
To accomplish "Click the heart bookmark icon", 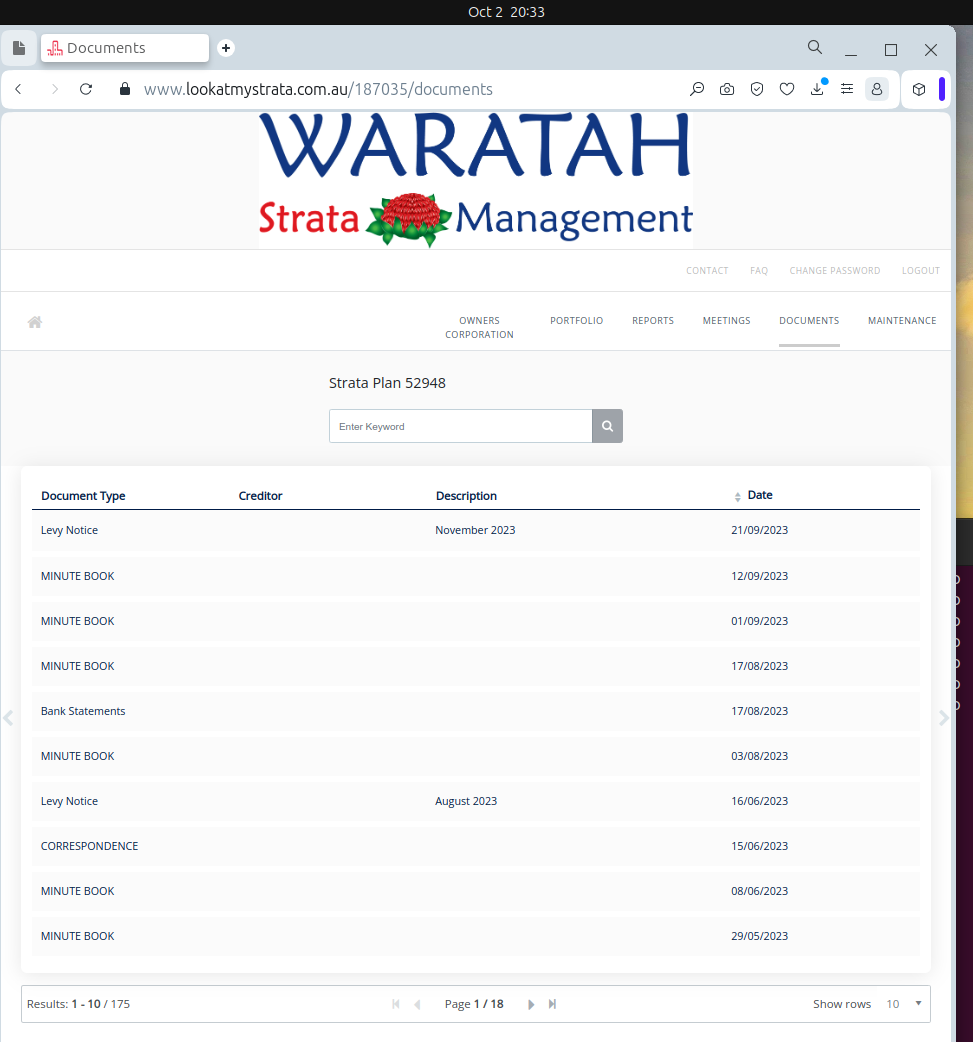I will point(787,89).
